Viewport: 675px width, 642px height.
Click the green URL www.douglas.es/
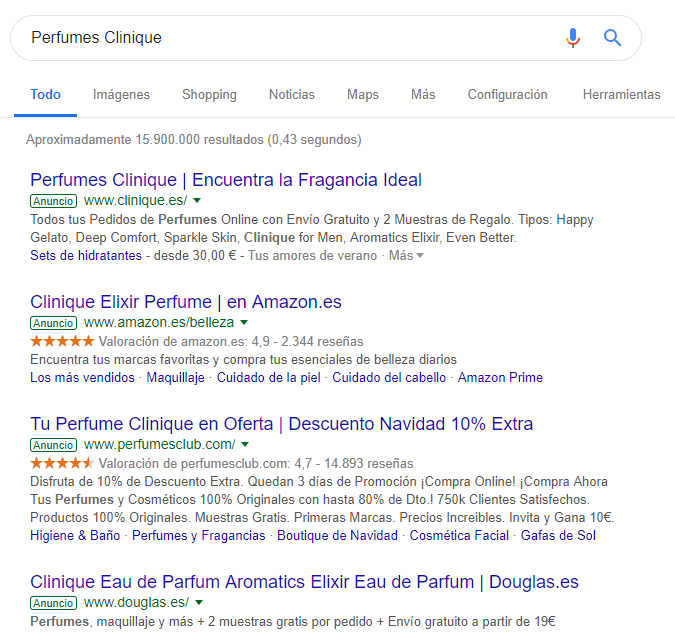tap(136, 602)
